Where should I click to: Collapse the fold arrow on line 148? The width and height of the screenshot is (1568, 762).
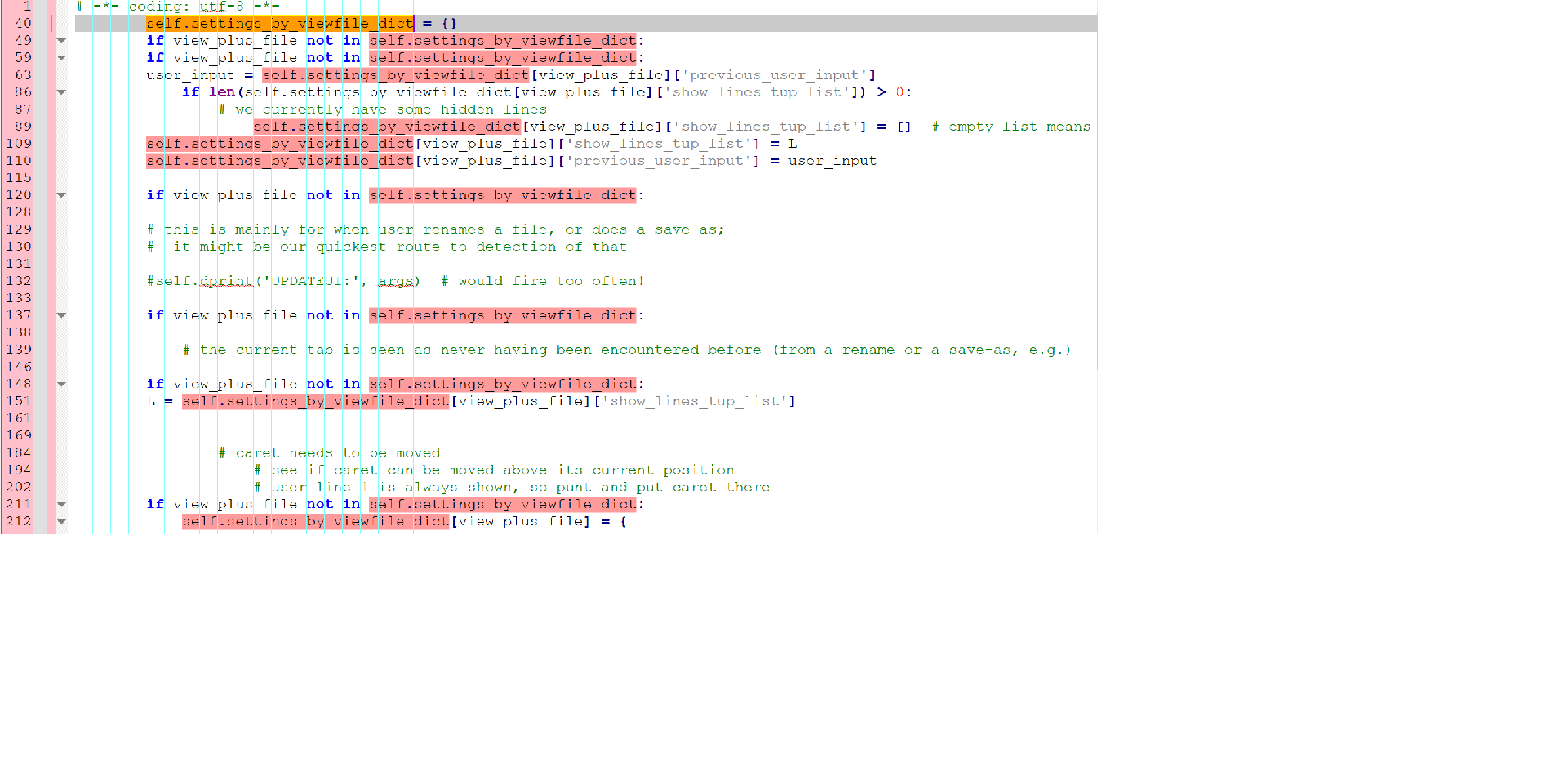click(61, 384)
